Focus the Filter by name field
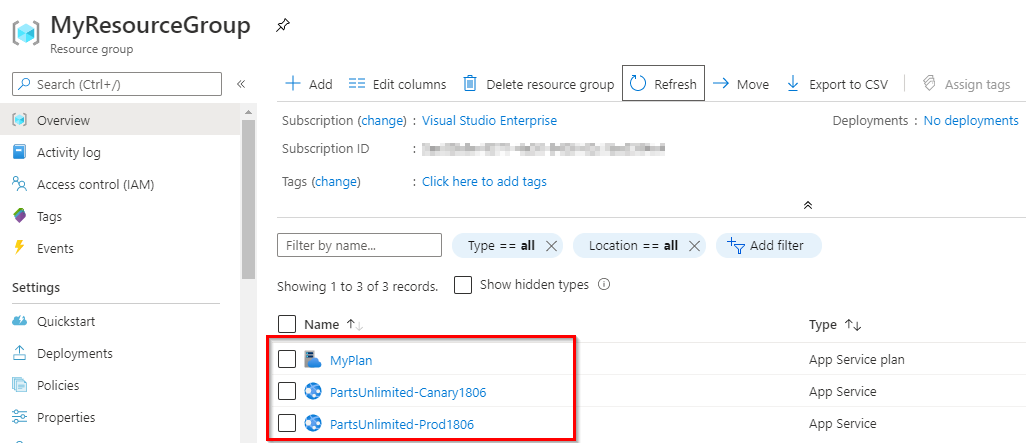Viewport: 1026px width, 443px height. pyautogui.click(x=359, y=245)
